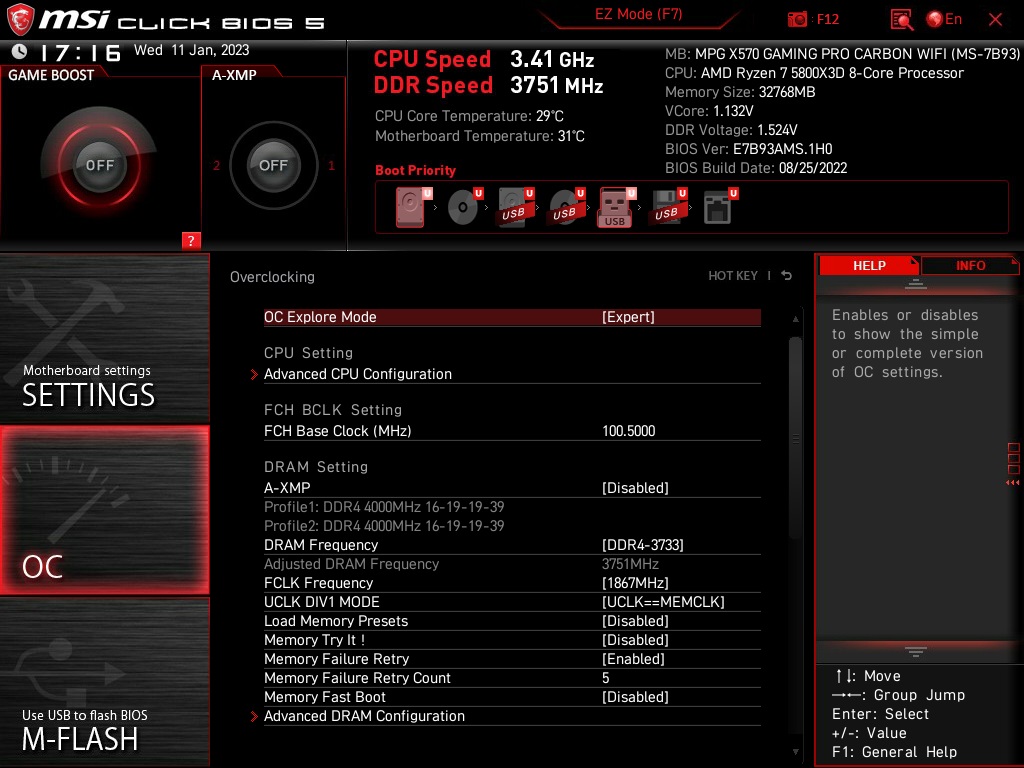
Task: Click the DDR Speed 3751 MHz readout
Action: coord(488,86)
